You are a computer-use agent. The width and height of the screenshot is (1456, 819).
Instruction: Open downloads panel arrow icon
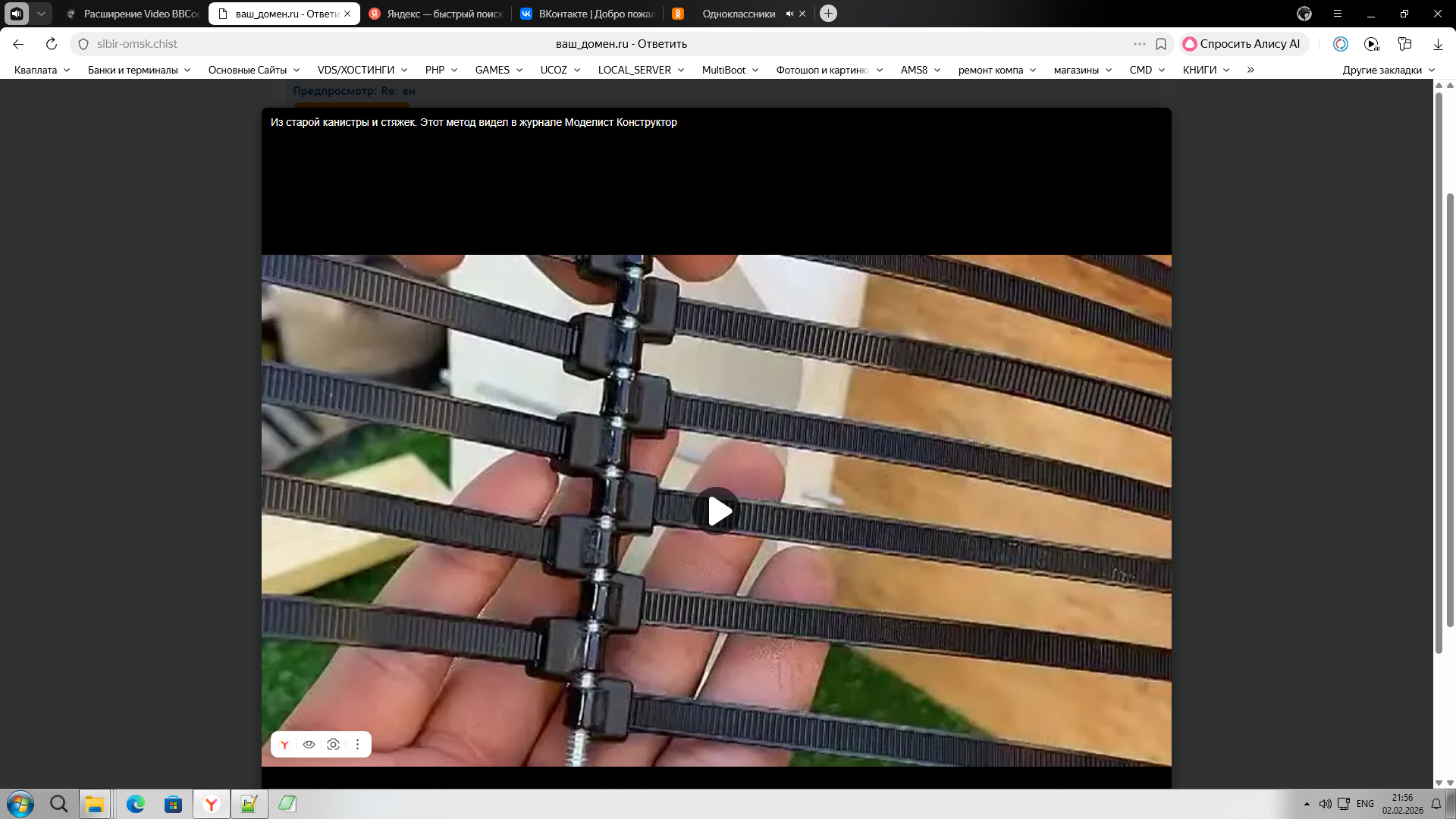click(x=1438, y=44)
